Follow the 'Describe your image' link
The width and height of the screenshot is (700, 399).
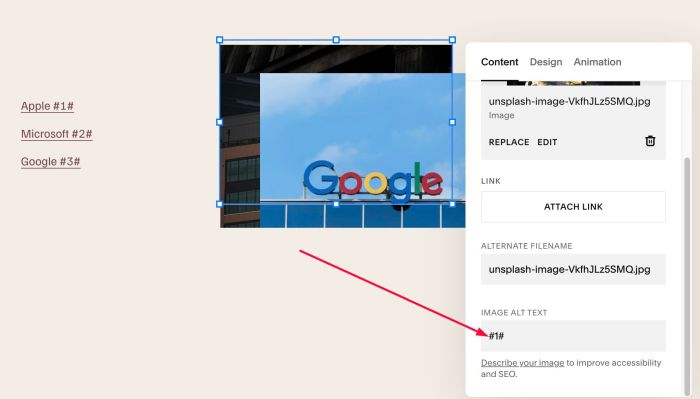tap(522, 363)
